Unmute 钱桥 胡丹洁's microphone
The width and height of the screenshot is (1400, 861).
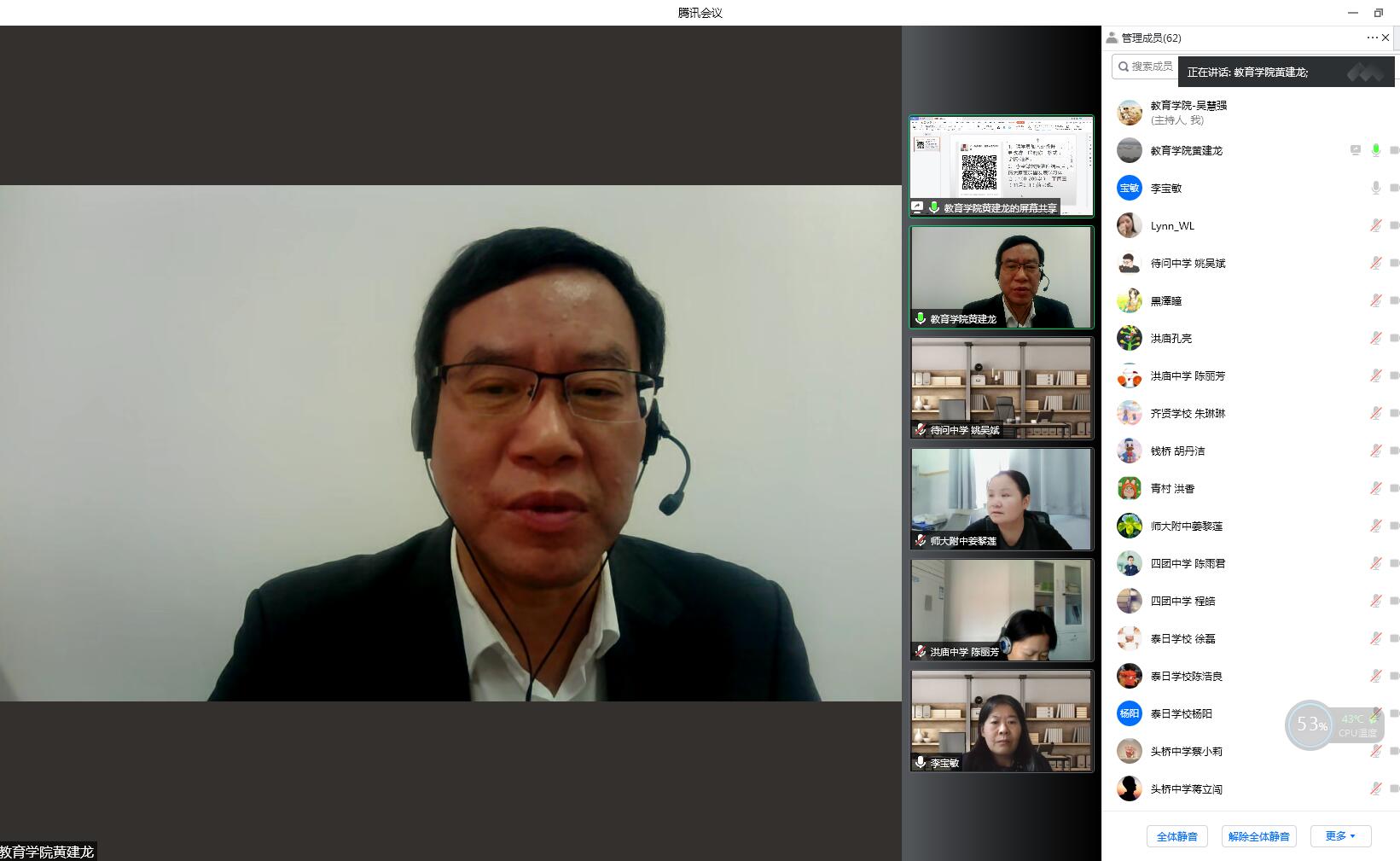1375,451
